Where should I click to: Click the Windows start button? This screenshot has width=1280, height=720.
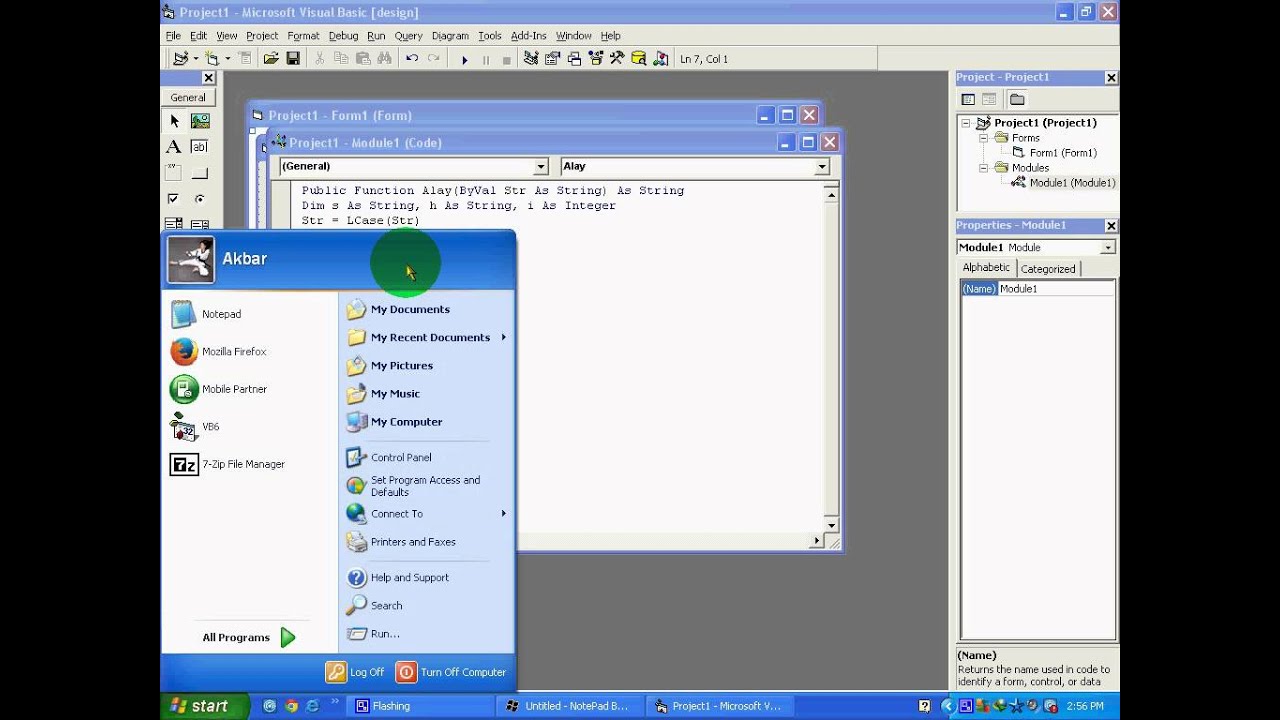pos(202,706)
